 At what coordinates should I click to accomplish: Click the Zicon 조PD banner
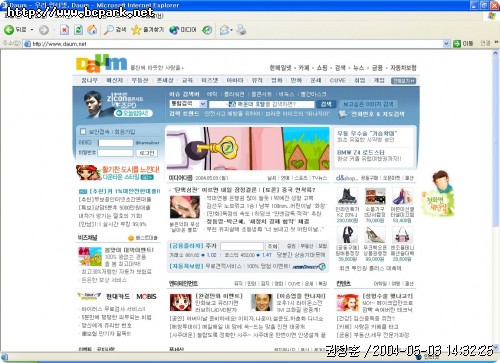point(118,105)
